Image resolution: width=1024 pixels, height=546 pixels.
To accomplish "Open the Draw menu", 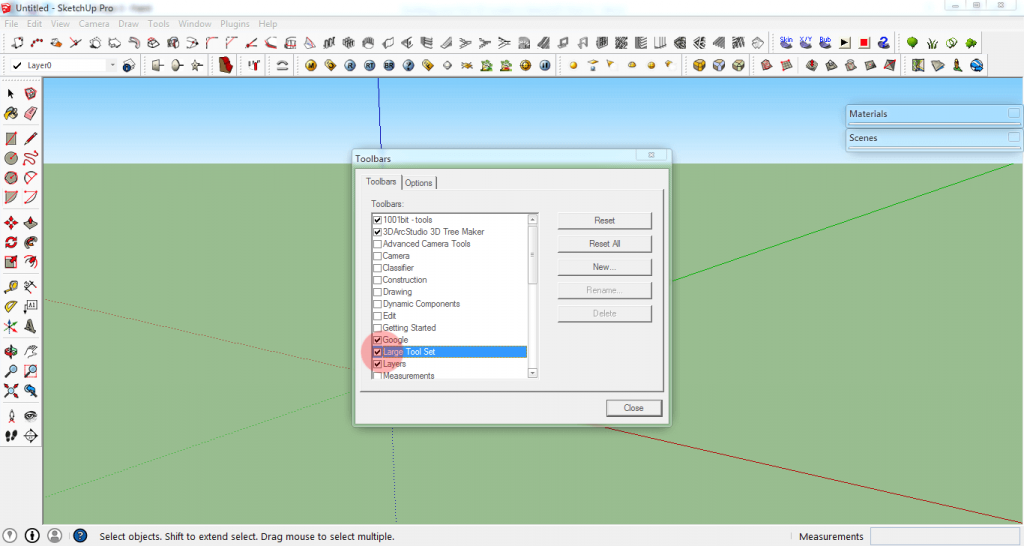I will pos(128,24).
